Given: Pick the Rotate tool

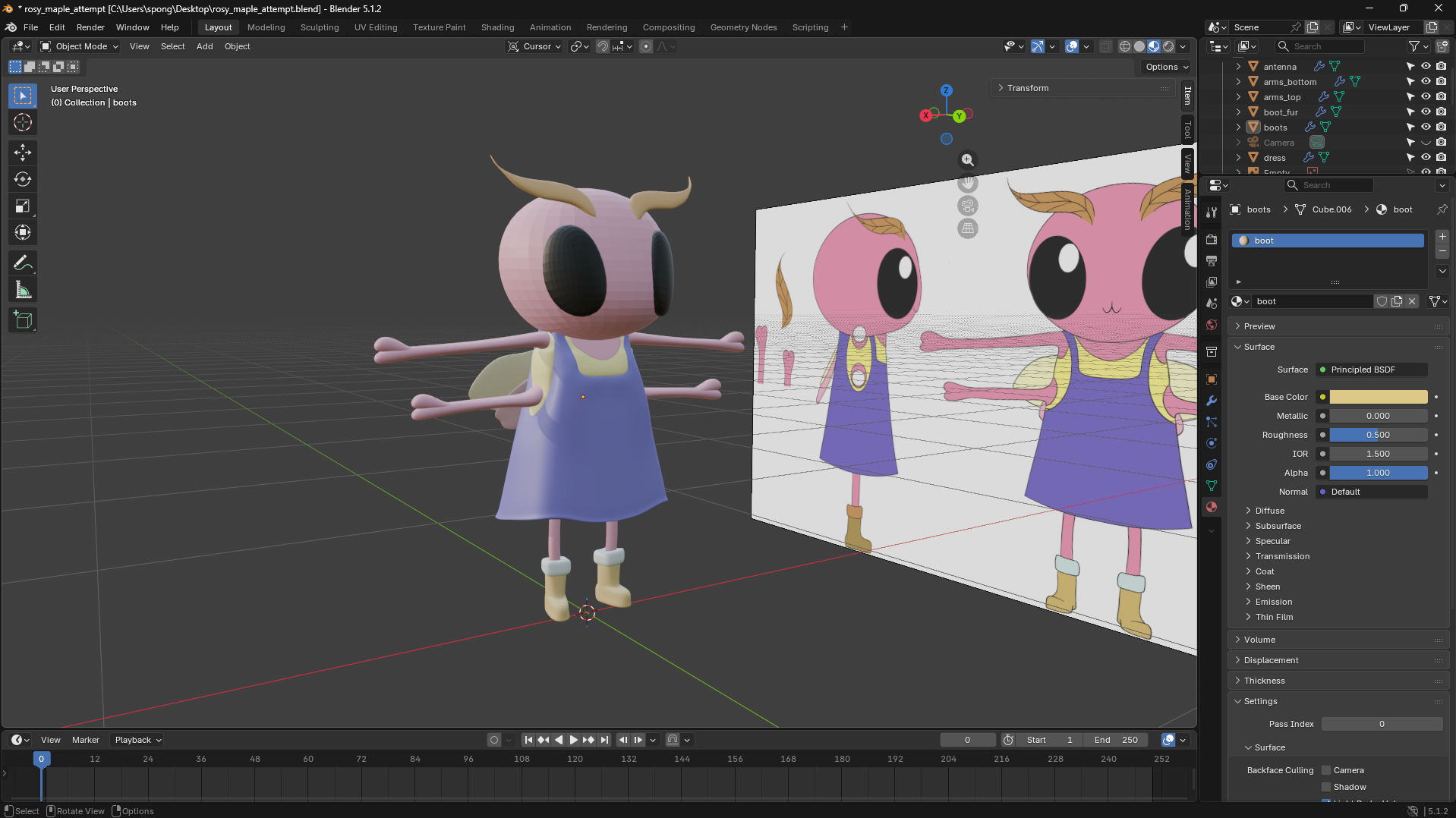Looking at the screenshot, I should click(x=23, y=179).
